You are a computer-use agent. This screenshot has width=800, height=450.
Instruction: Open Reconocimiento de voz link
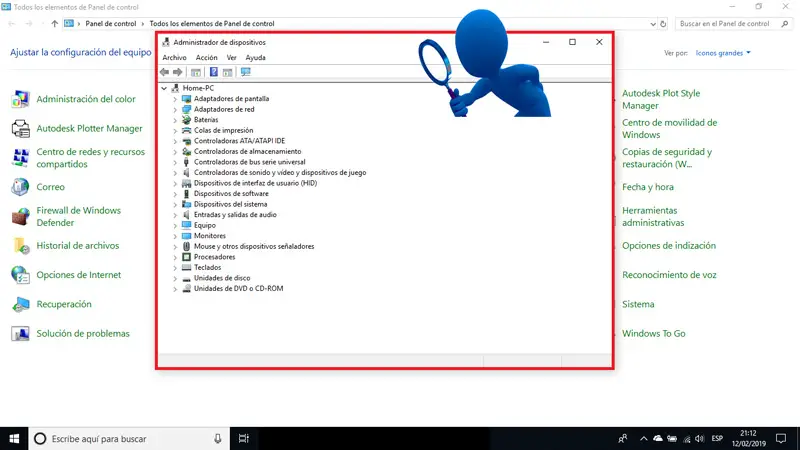click(x=669, y=274)
